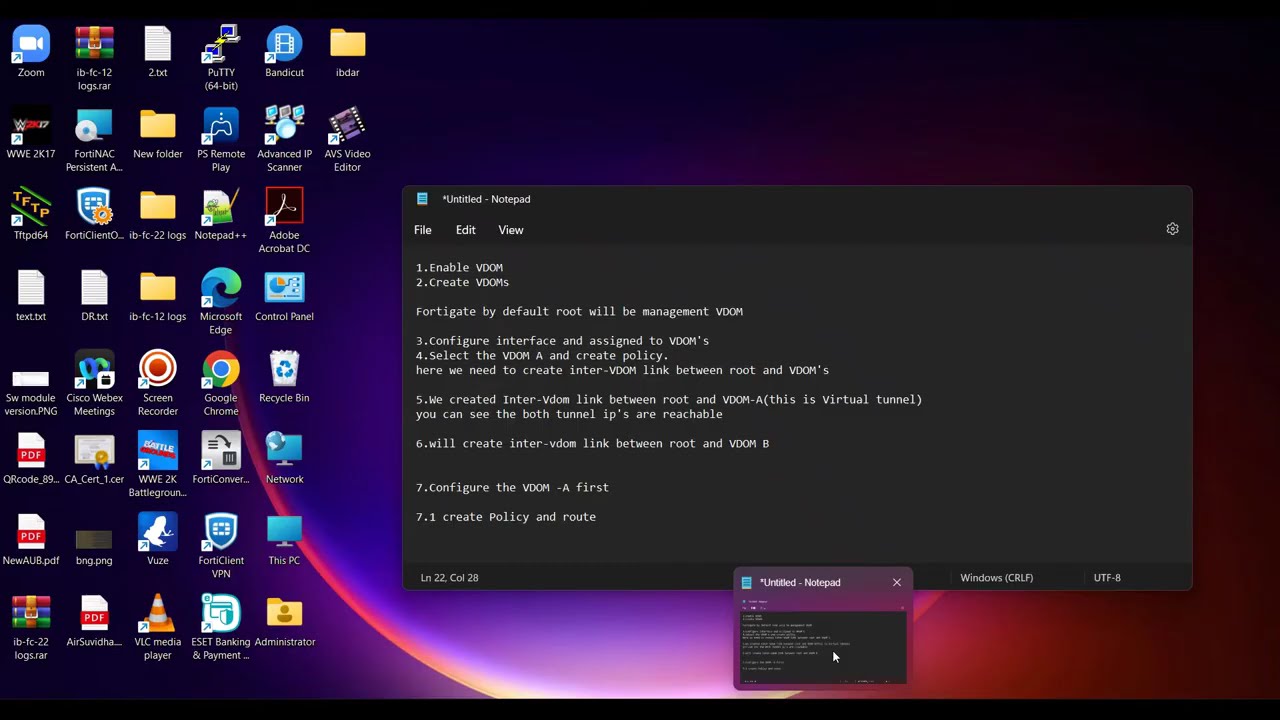
Task: Click the Ln 22, Col 28 status entry
Action: (x=449, y=577)
